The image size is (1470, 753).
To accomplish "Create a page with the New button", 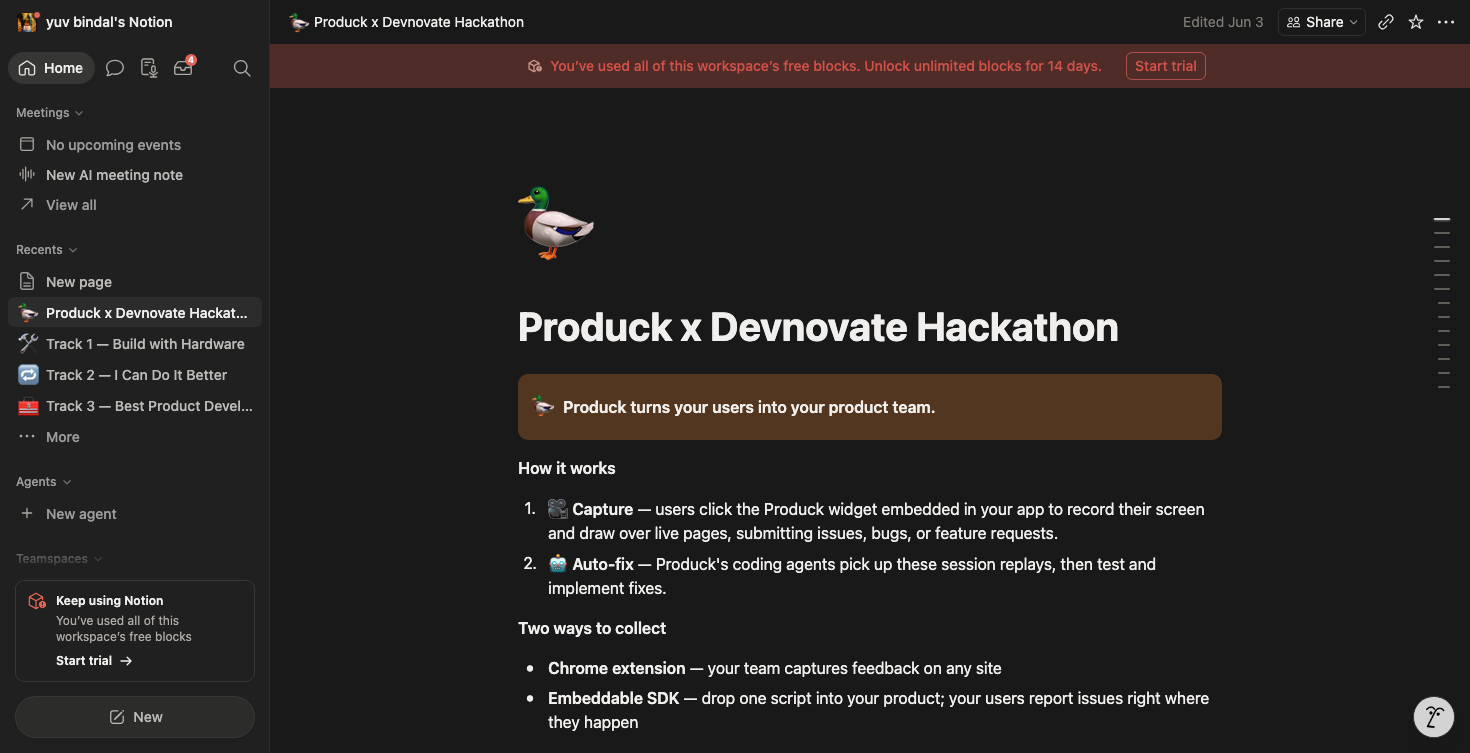I will 135,717.
